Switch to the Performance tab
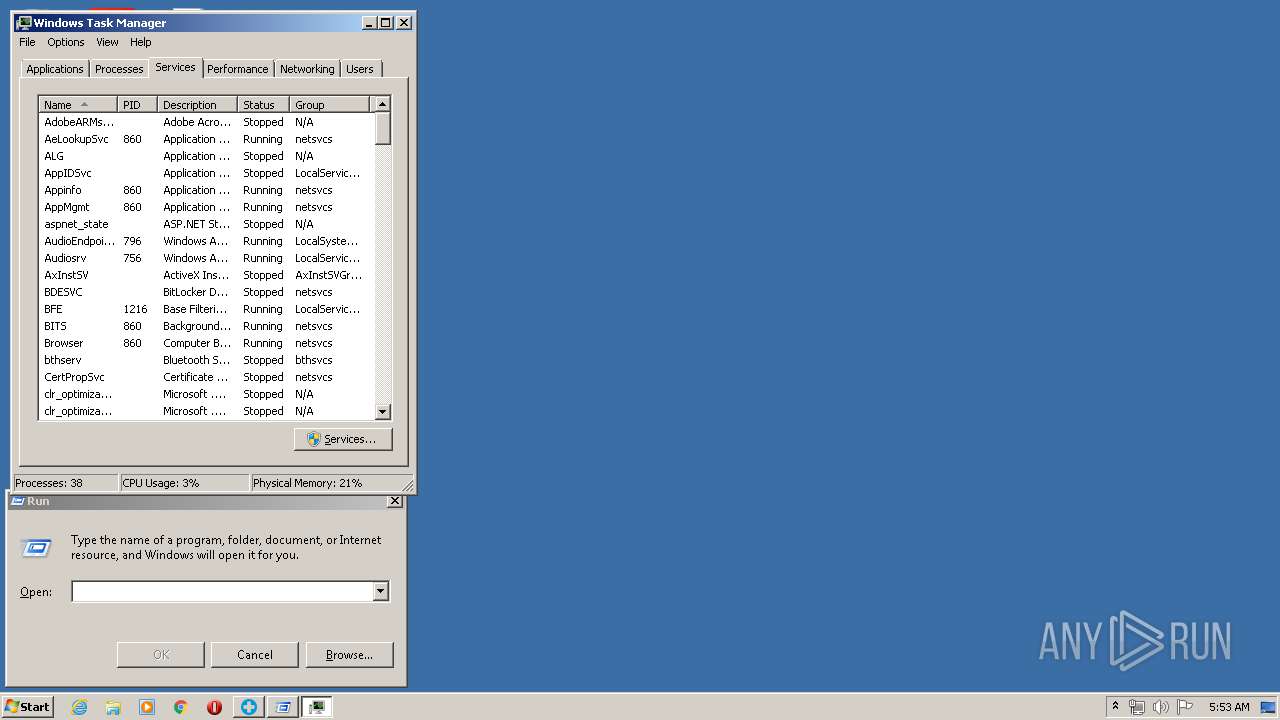Image resolution: width=1280 pixels, height=720 pixels. (x=238, y=69)
